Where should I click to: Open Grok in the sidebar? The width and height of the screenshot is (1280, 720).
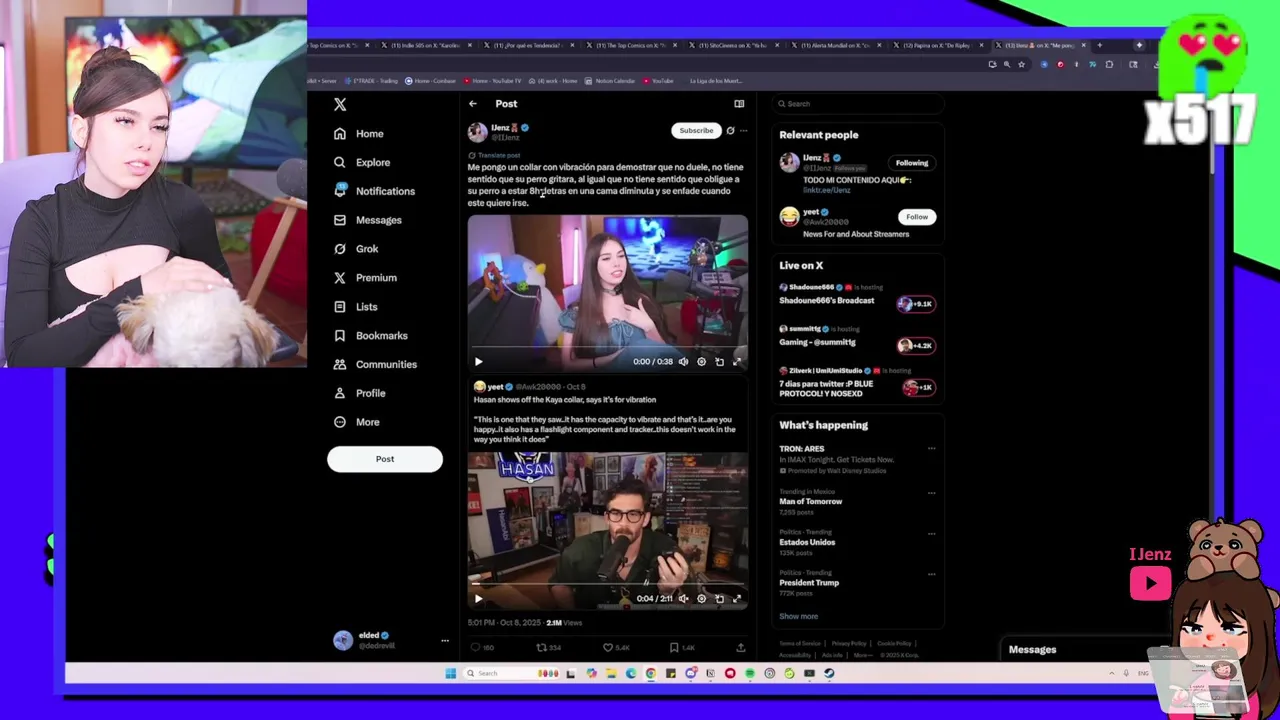pyautogui.click(x=356, y=249)
